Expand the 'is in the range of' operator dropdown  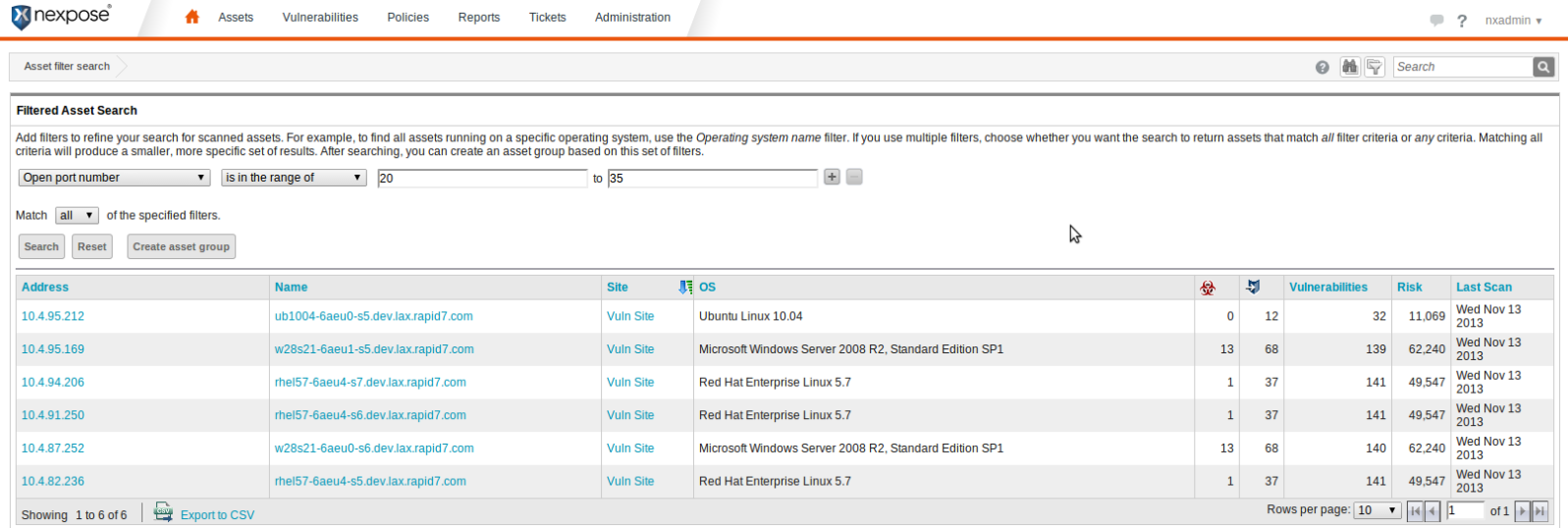click(294, 178)
